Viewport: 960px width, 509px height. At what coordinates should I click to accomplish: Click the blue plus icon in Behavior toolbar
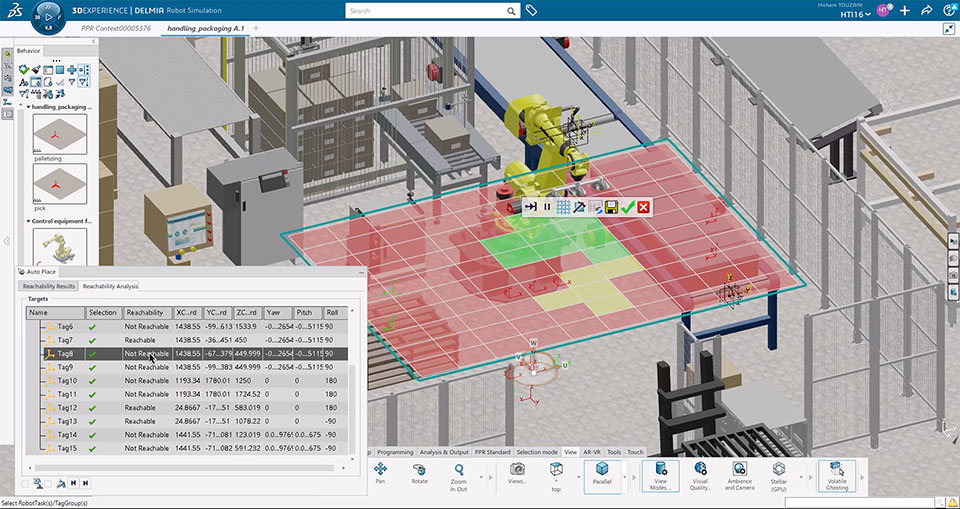coord(72,70)
